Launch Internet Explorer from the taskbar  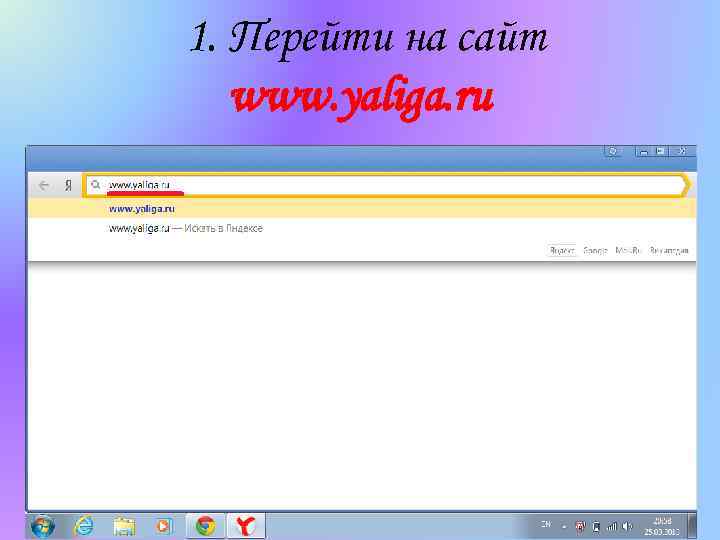tap(84, 526)
